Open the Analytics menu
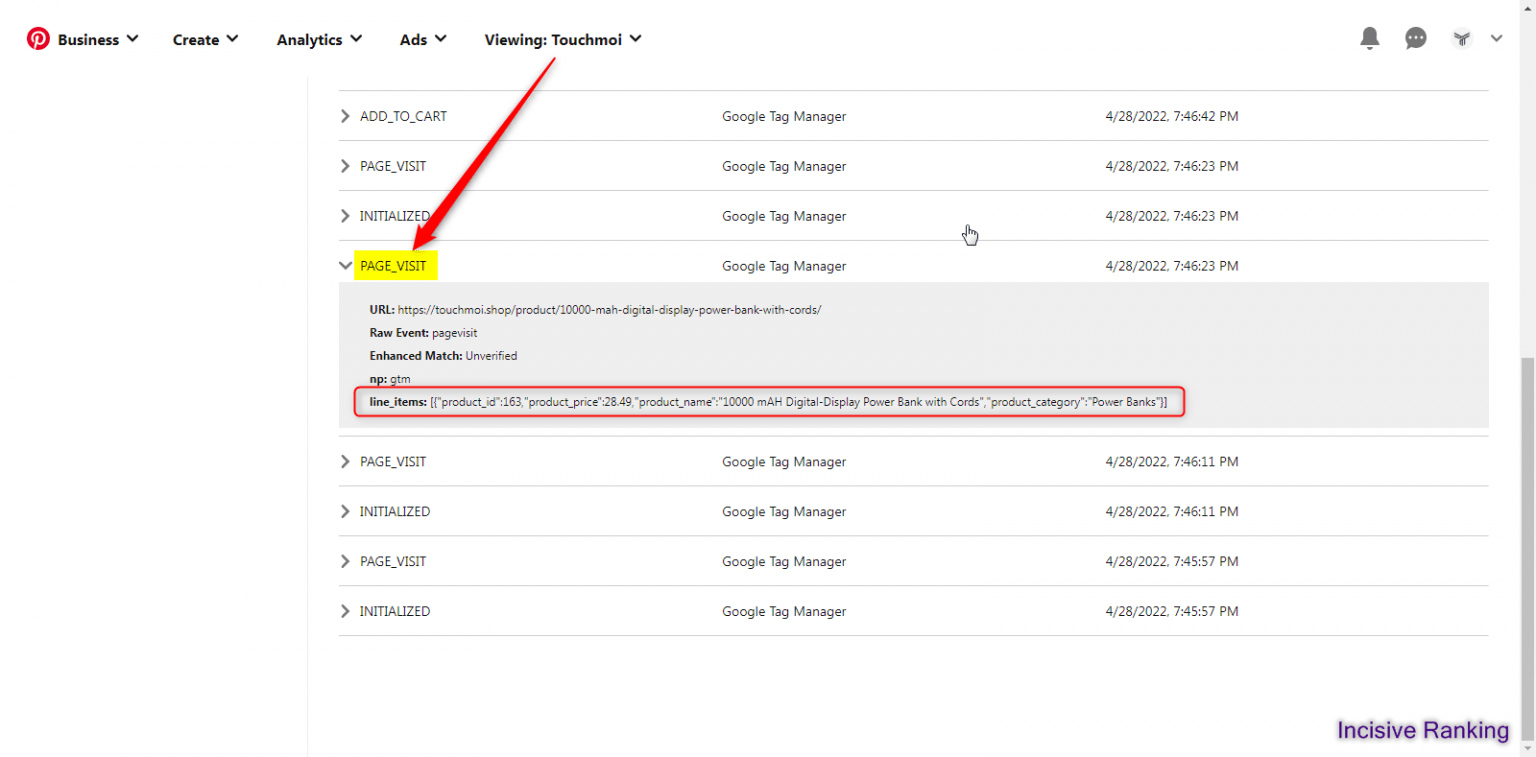Image resolution: width=1536 pixels, height=757 pixels. click(x=318, y=39)
